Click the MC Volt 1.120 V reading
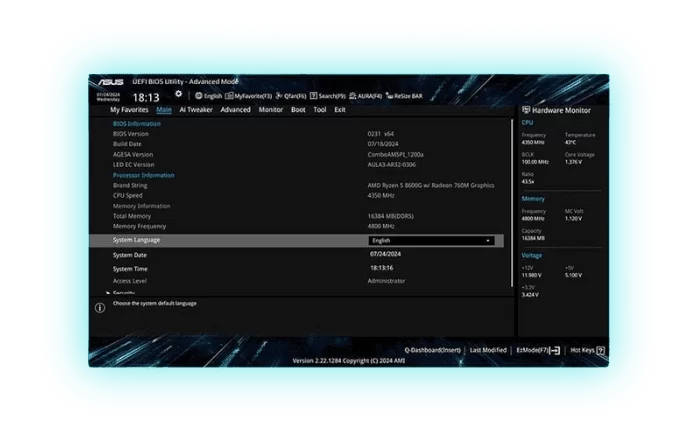The image size is (692, 437). 573,218
